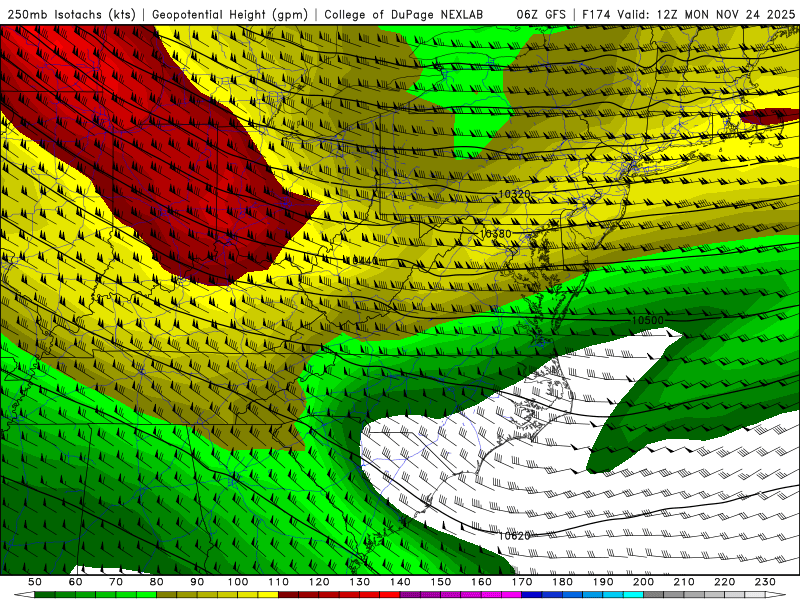The image size is (800, 600).
Task: Click the 10320 height contour label
Action: pos(514,194)
